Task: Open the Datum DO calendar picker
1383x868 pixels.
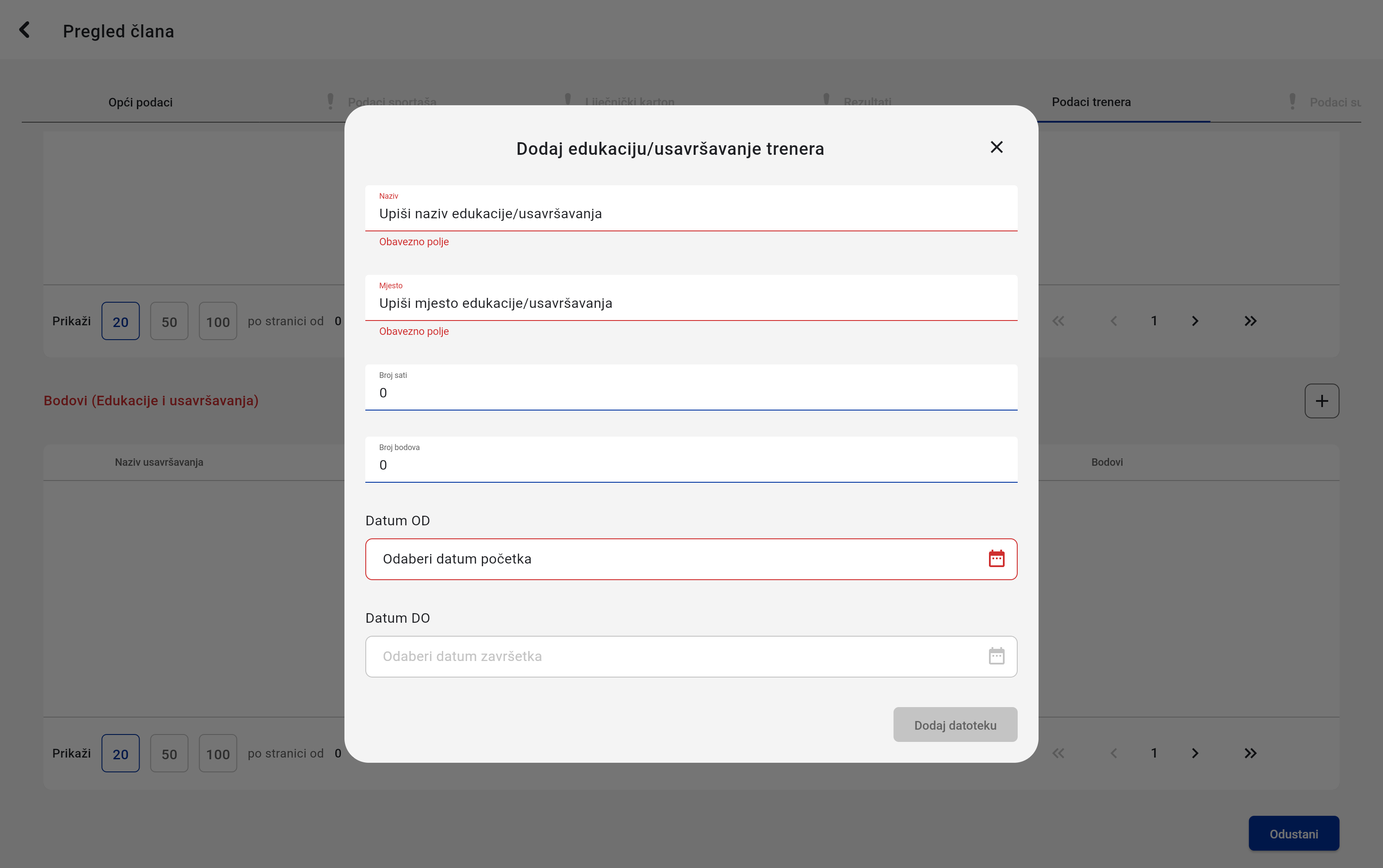Action: [996, 656]
